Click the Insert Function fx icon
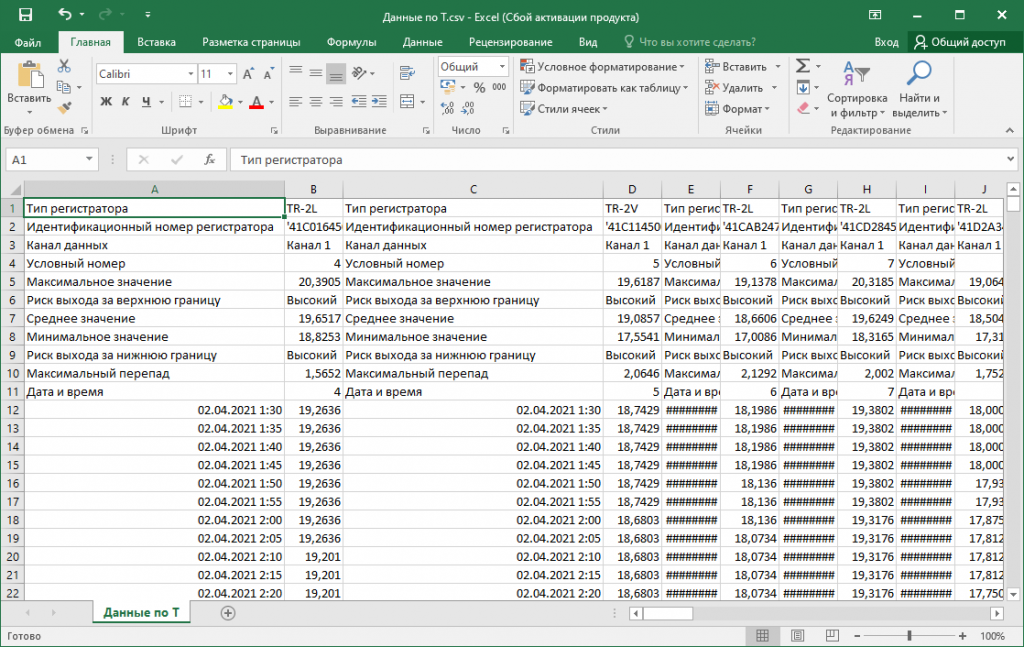This screenshot has width=1024, height=647. (210, 159)
